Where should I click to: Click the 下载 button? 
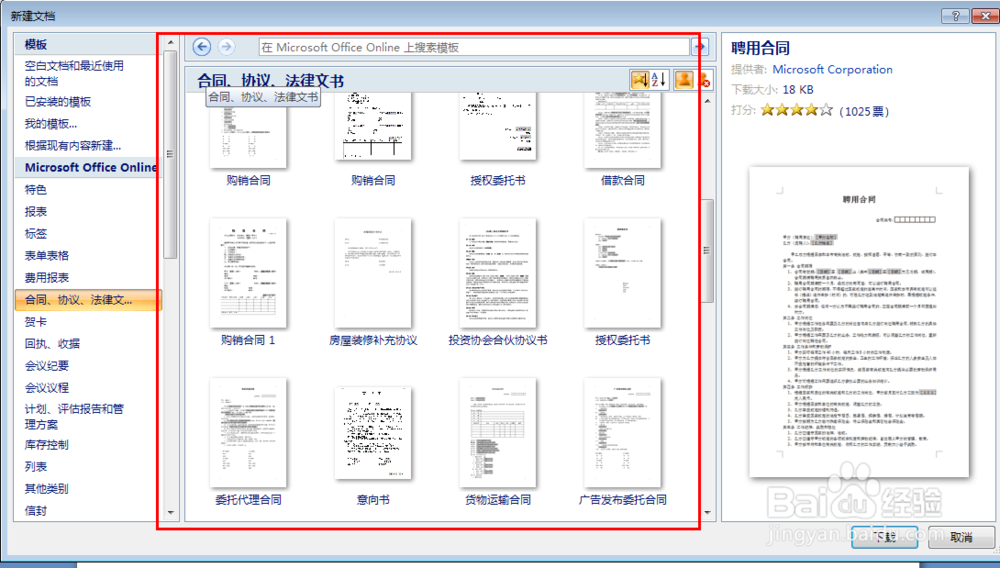[885, 537]
